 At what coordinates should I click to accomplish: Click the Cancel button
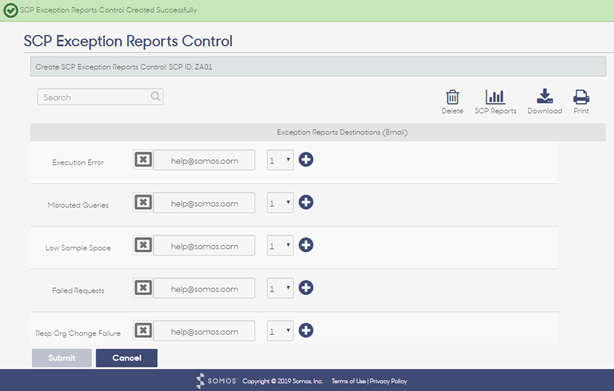point(126,358)
